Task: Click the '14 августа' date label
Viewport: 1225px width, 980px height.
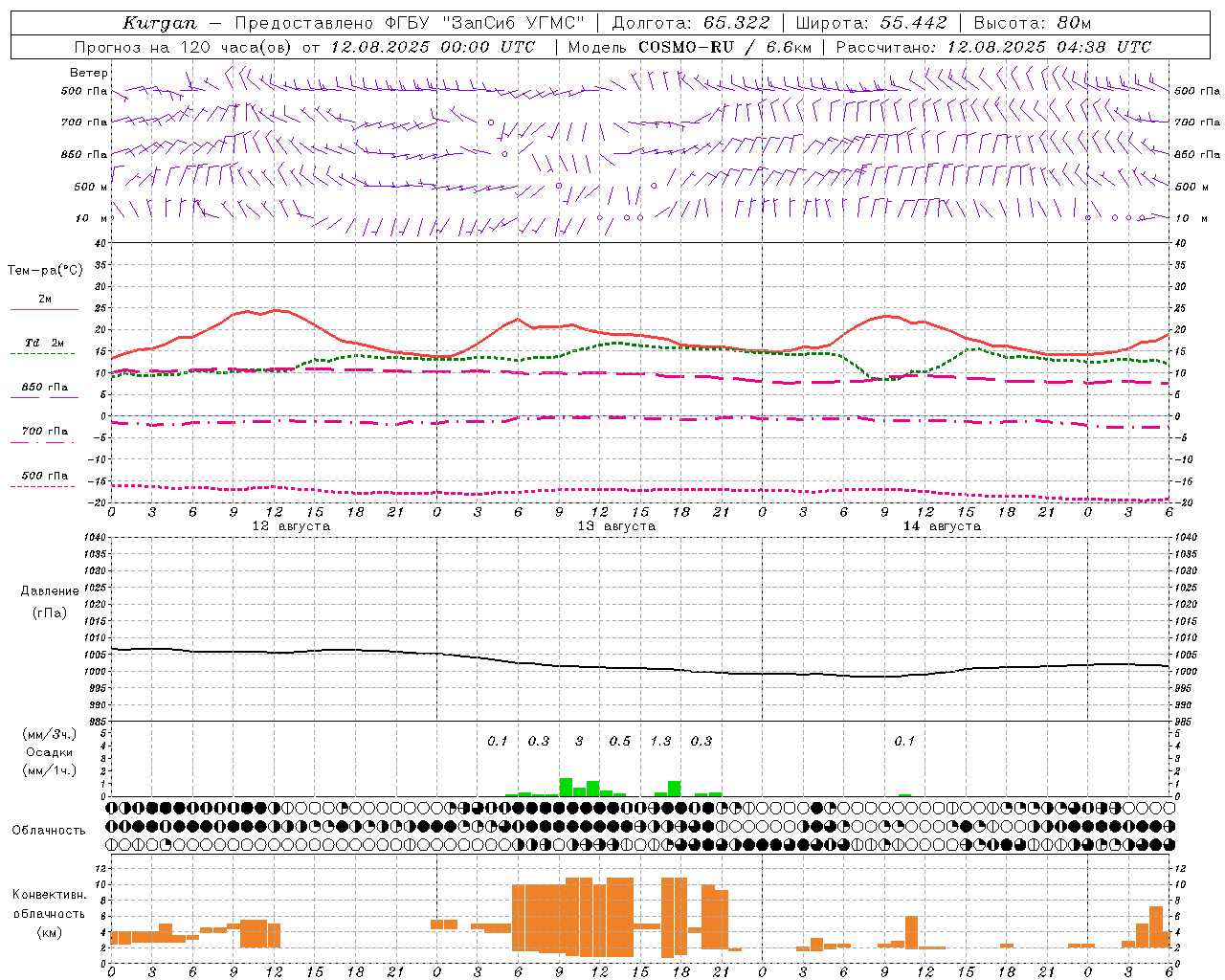Action: (942, 526)
